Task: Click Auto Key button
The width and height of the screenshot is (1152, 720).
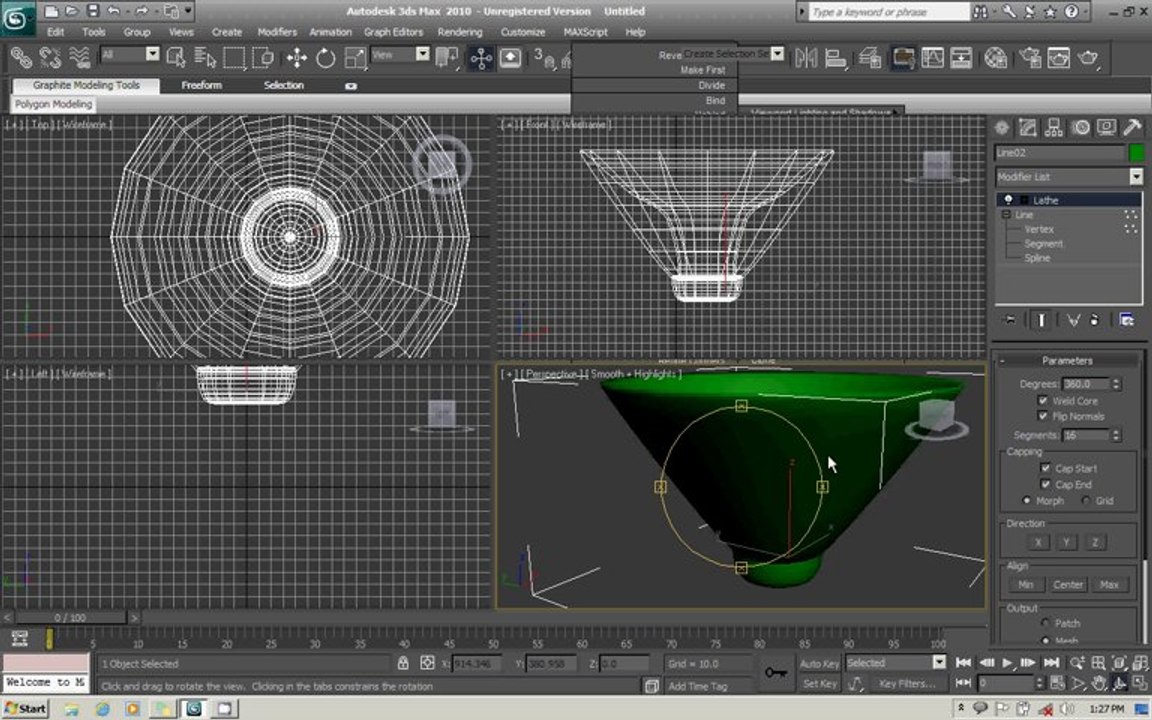Action: (818, 663)
